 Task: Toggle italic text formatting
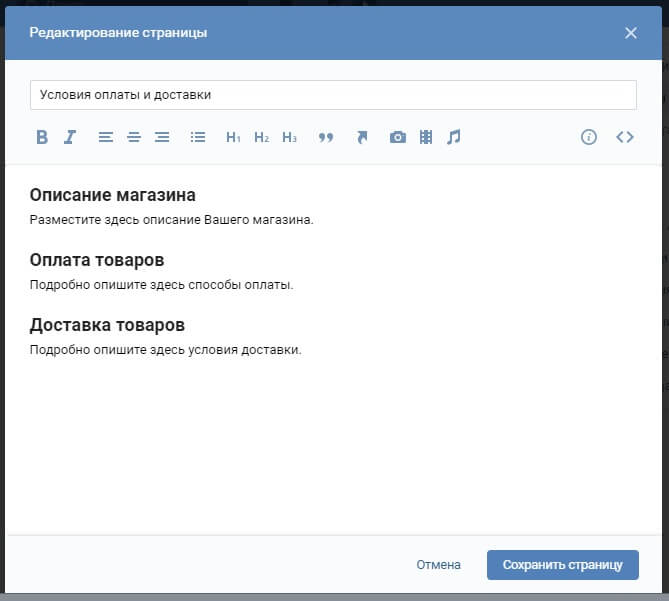(70, 138)
